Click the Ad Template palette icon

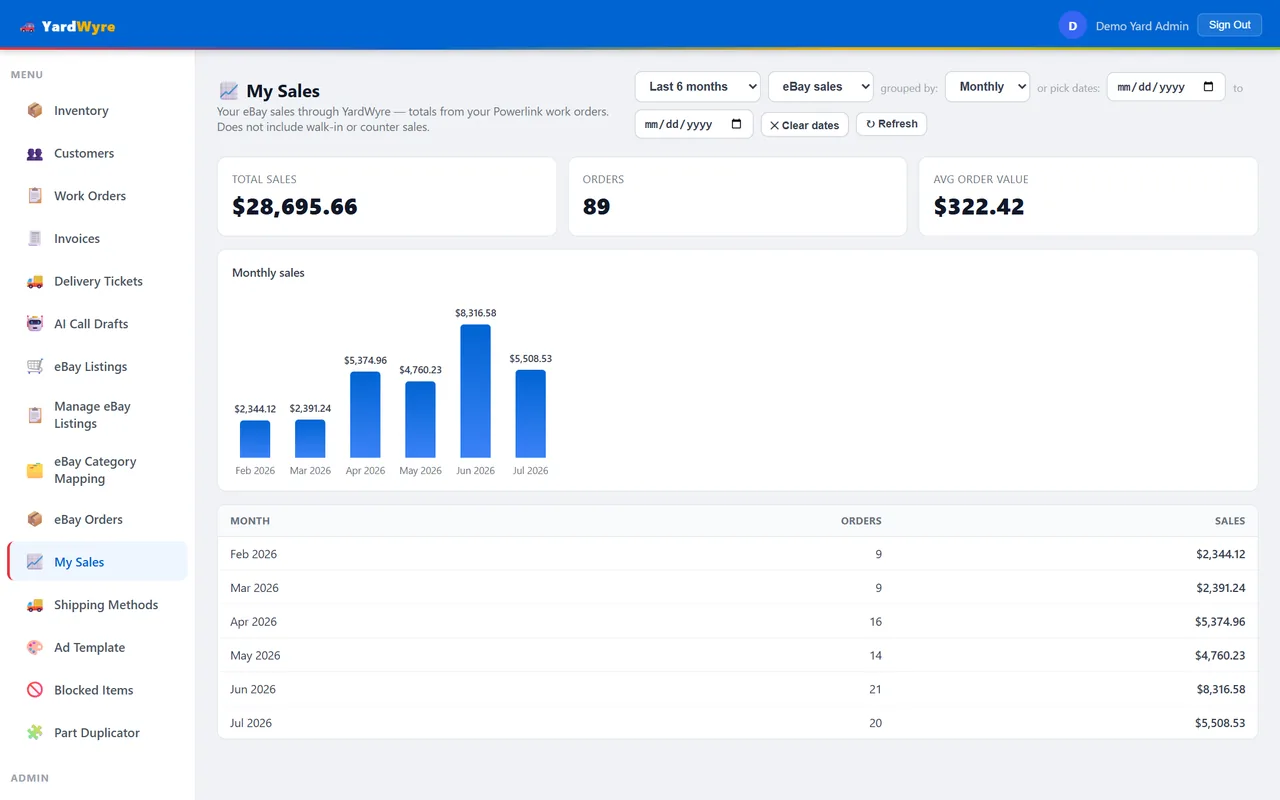point(35,648)
